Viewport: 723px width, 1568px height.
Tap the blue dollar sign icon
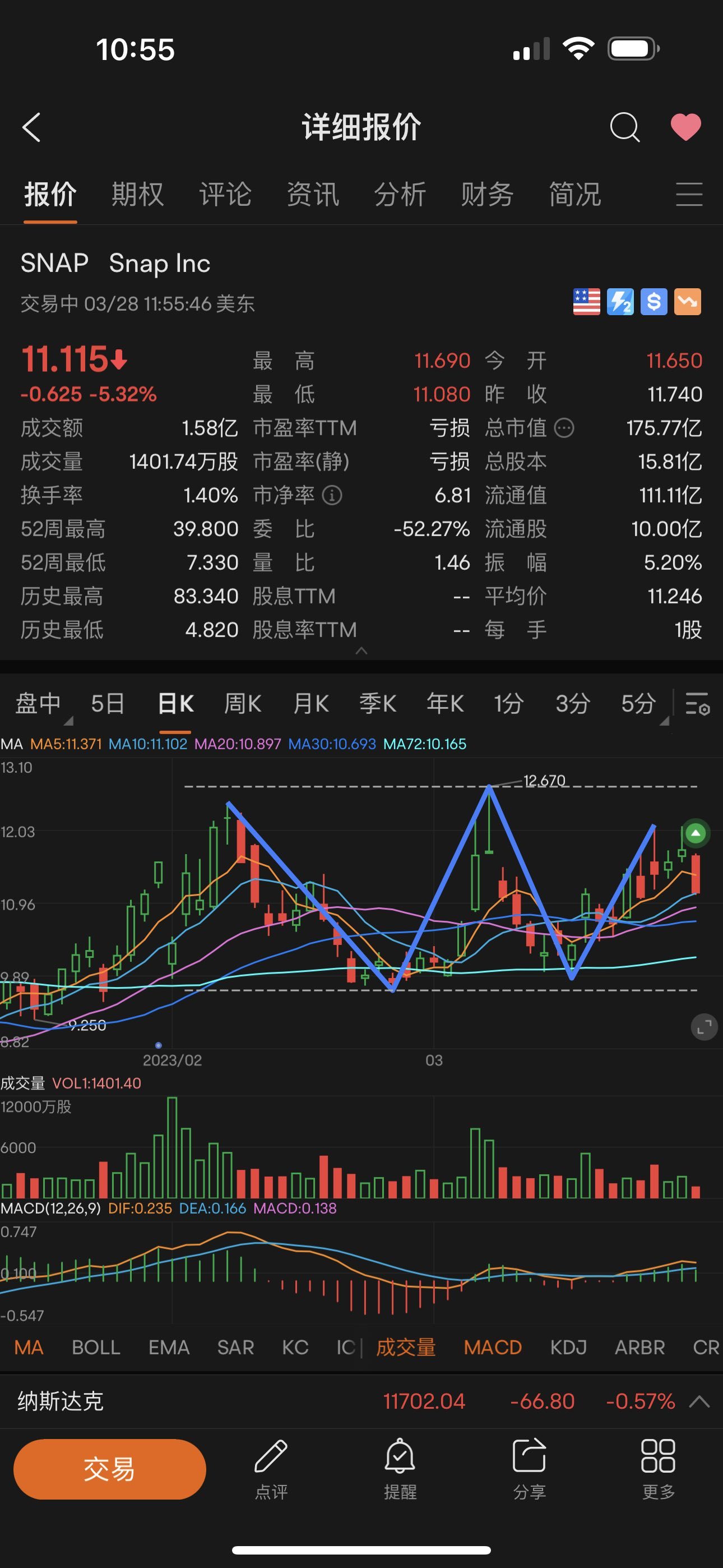tap(654, 302)
